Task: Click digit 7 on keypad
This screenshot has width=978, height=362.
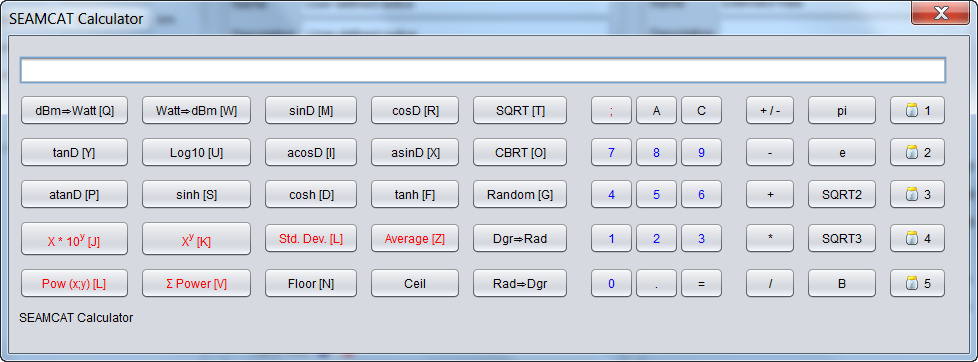Action: tap(611, 152)
